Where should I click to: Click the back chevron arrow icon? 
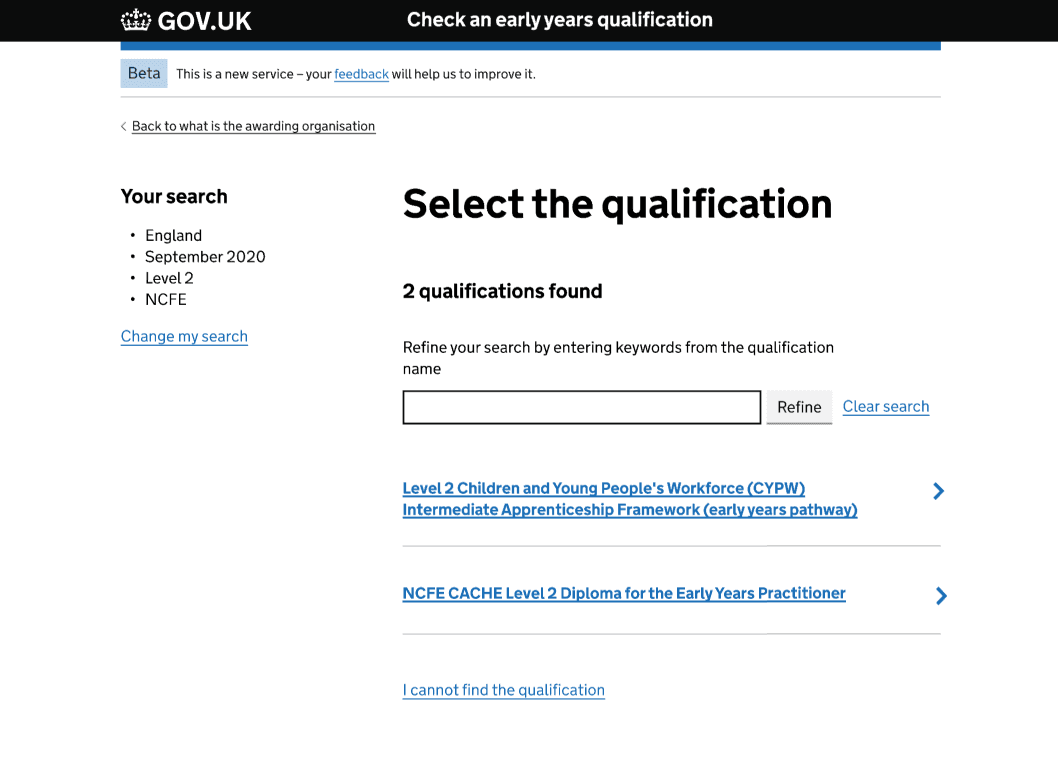point(123,126)
